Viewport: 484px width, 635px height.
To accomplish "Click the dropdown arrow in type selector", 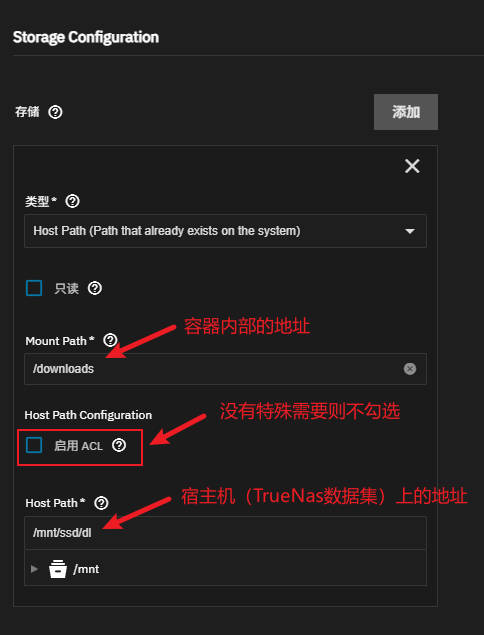I will [x=410, y=231].
